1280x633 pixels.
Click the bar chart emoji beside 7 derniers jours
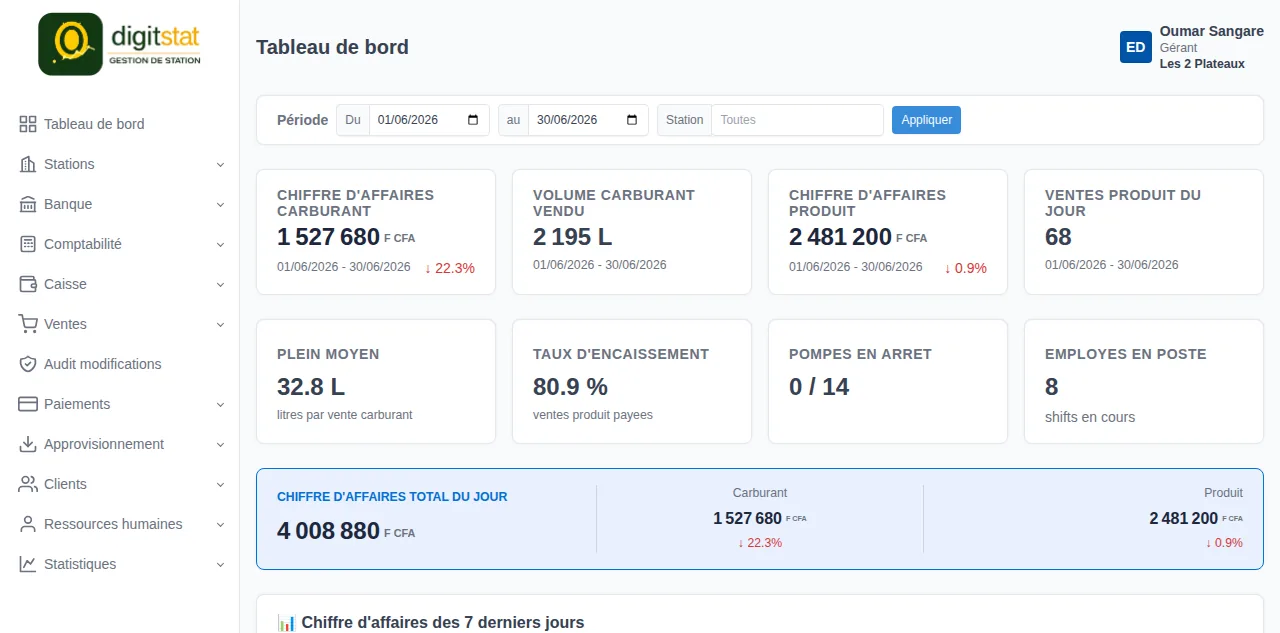pyautogui.click(x=287, y=623)
